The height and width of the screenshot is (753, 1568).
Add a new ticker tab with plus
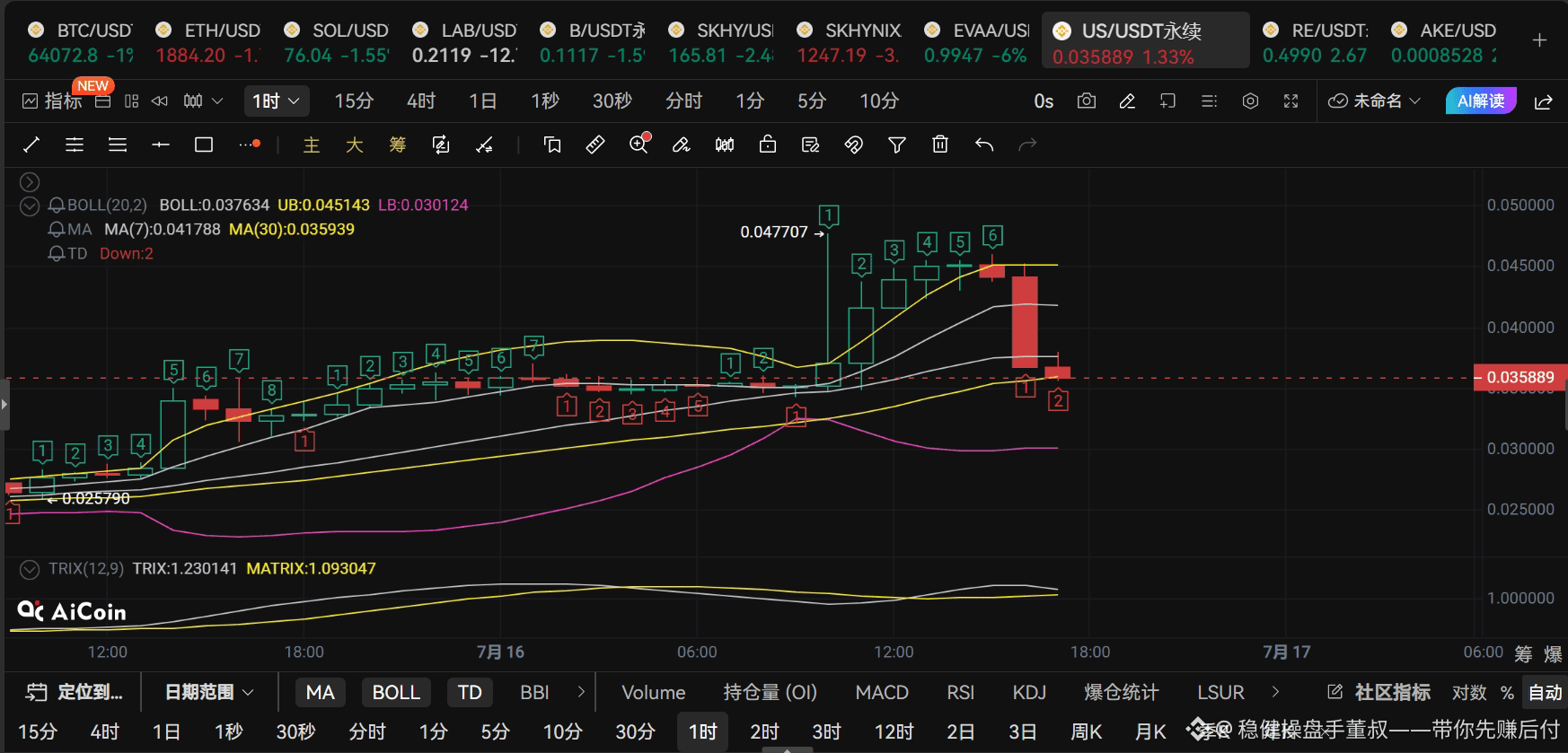coord(1539,40)
